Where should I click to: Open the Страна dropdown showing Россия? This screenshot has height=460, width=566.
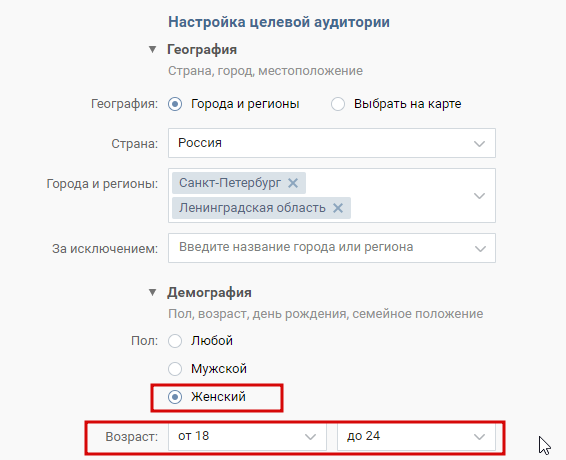click(332, 143)
